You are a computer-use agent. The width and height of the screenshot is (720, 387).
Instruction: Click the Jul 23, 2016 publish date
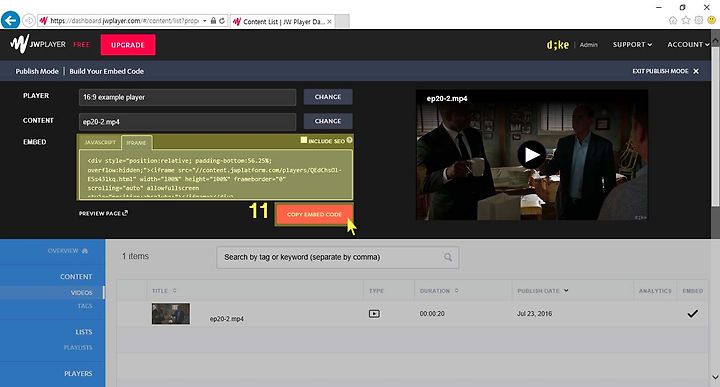click(534, 314)
